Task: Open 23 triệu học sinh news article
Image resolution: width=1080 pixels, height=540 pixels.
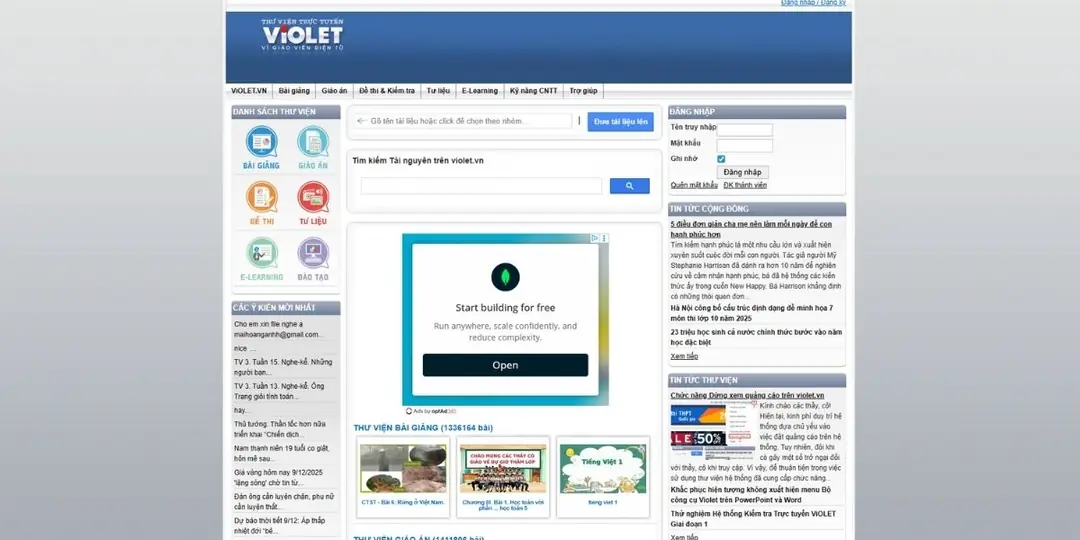Action: pos(756,337)
